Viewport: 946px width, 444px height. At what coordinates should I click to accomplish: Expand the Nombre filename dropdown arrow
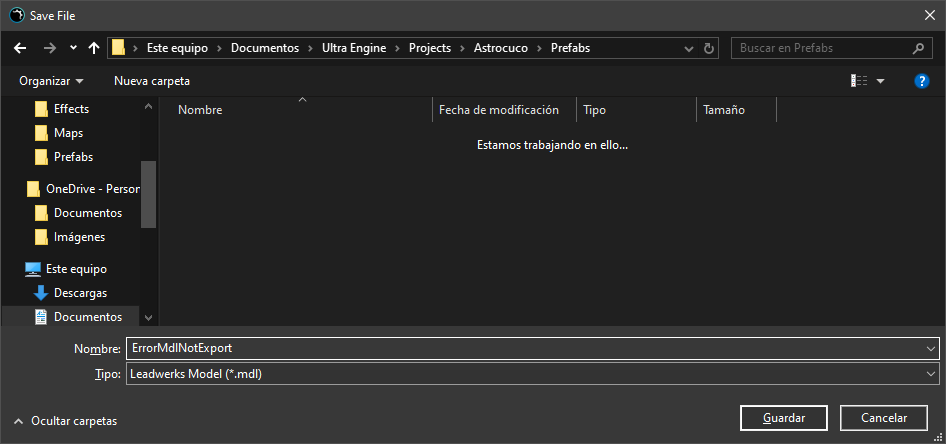click(932, 348)
